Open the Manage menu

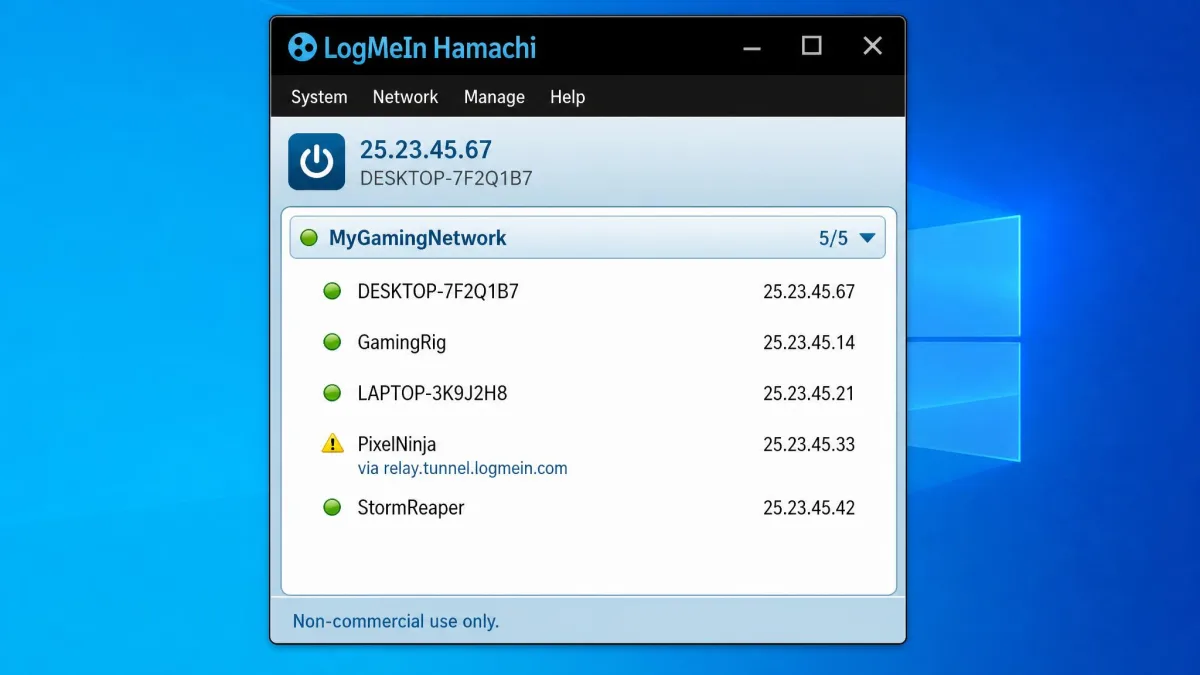(494, 97)
